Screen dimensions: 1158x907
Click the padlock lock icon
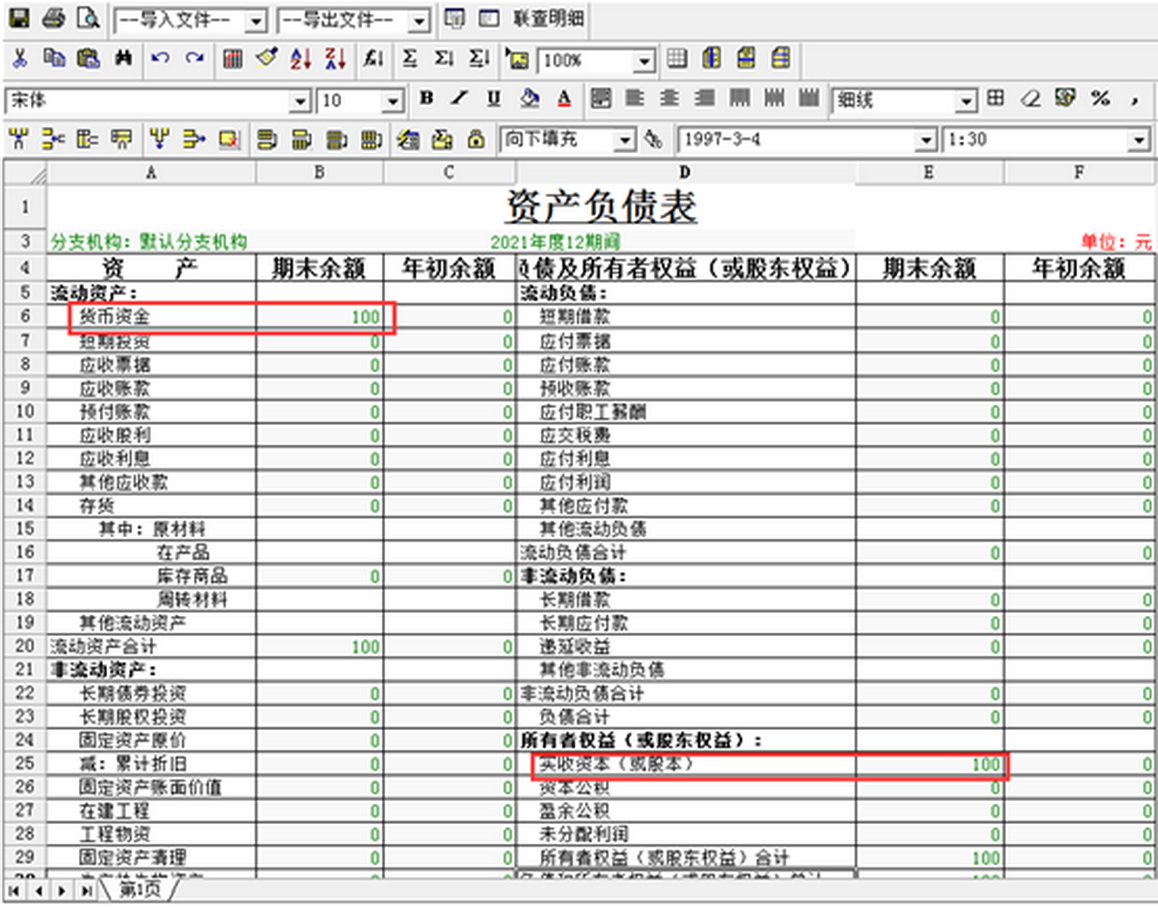[476, 139]
